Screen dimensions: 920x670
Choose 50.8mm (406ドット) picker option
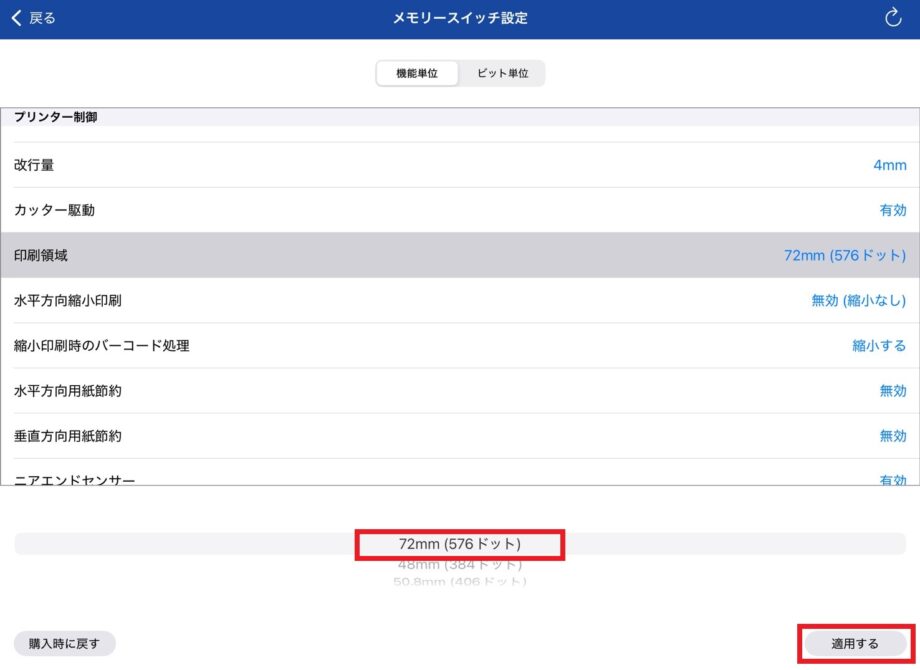click(460, 581)
